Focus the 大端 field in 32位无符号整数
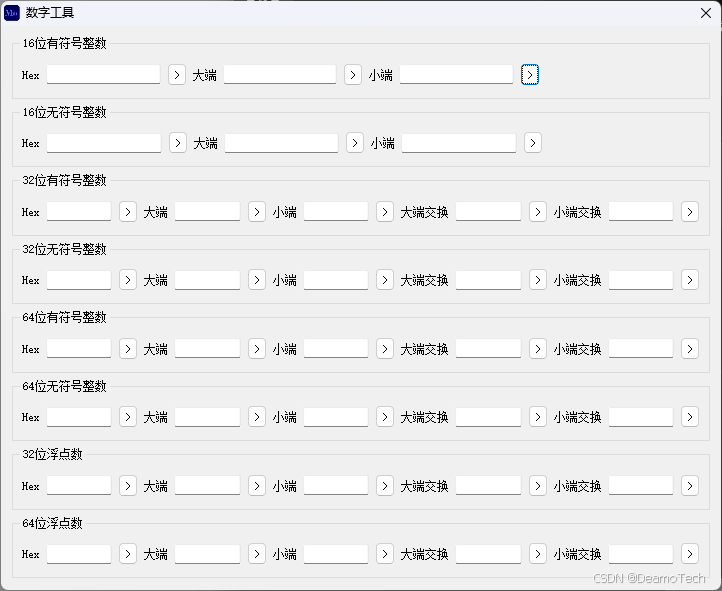The width and height of the screenshot is (722, 591). click(207, 280)
